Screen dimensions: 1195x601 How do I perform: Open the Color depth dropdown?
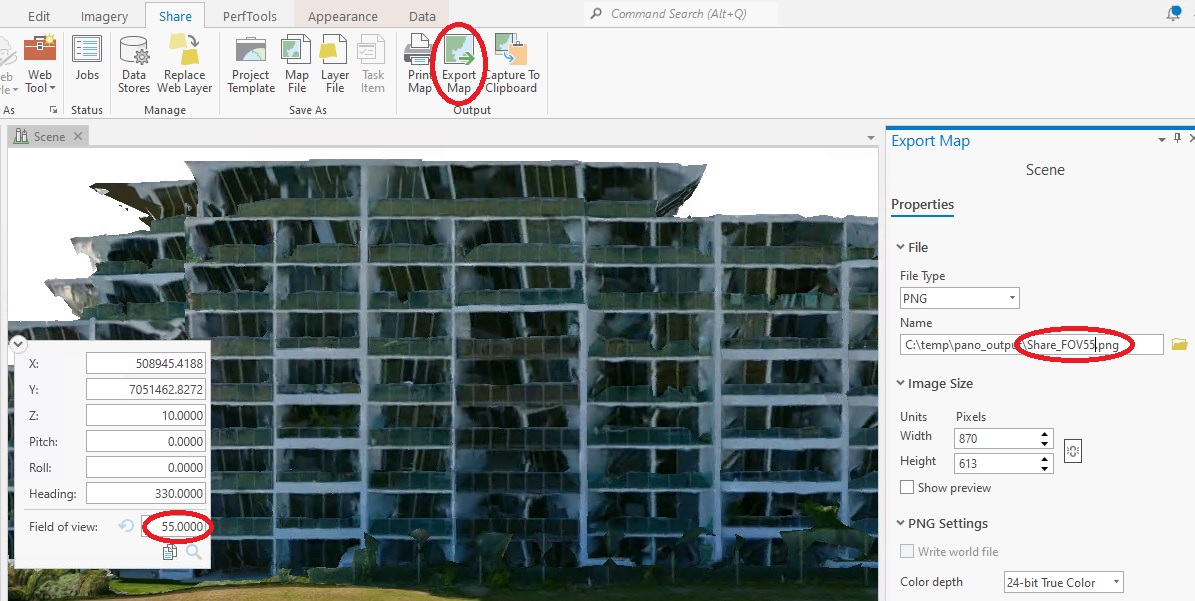pos(1064,583)
